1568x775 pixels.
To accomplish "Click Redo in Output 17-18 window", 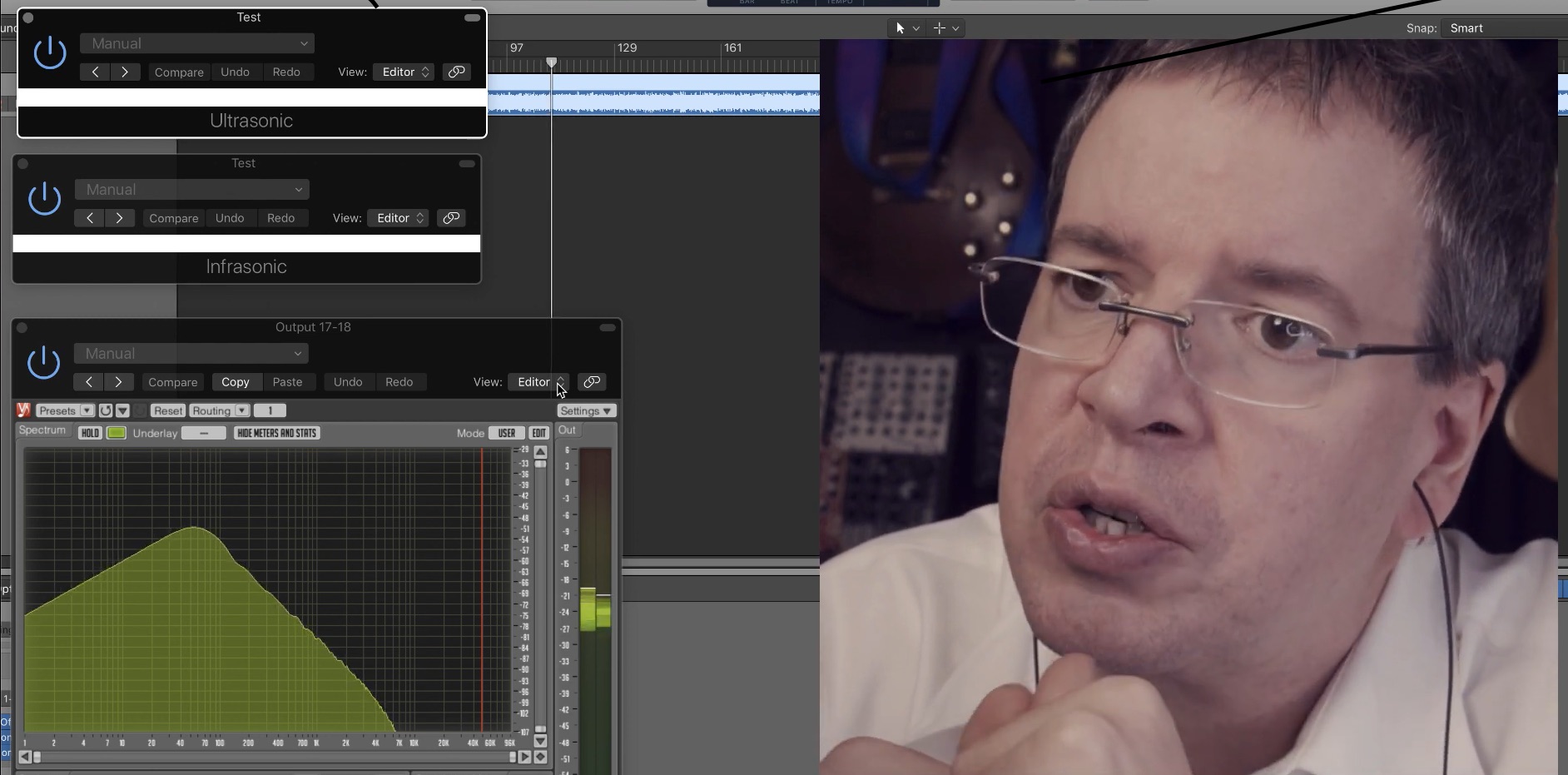I will tap(399, 382).
